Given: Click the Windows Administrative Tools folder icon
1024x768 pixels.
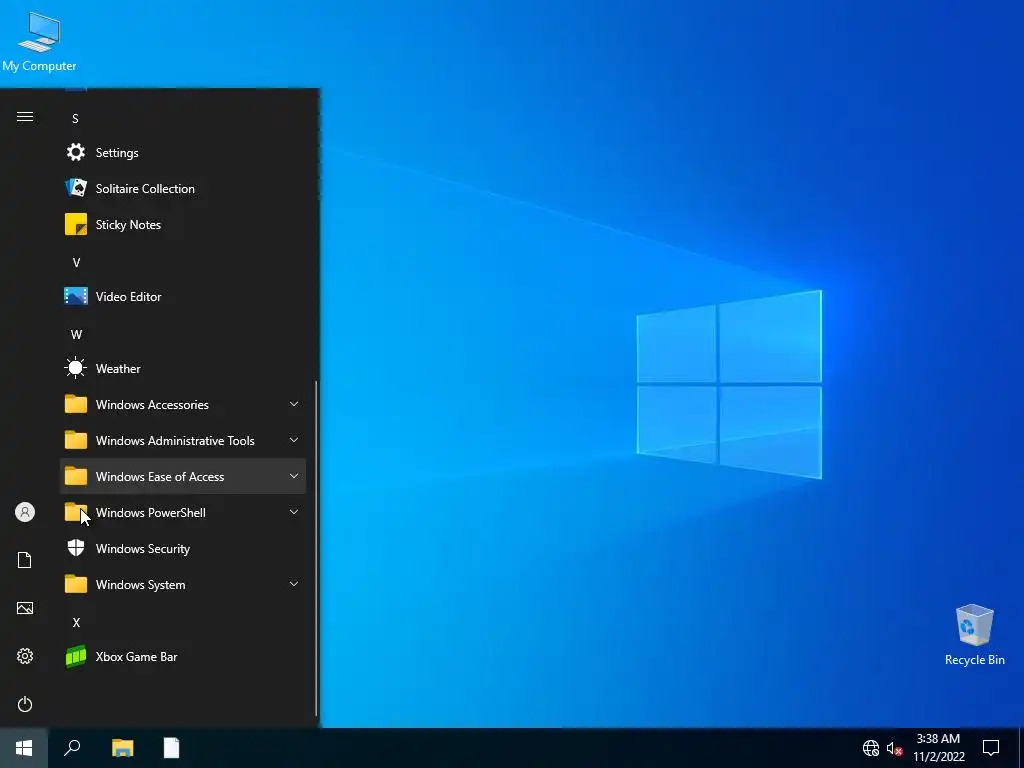Looking at the screenshot, I should coord(76,440).
